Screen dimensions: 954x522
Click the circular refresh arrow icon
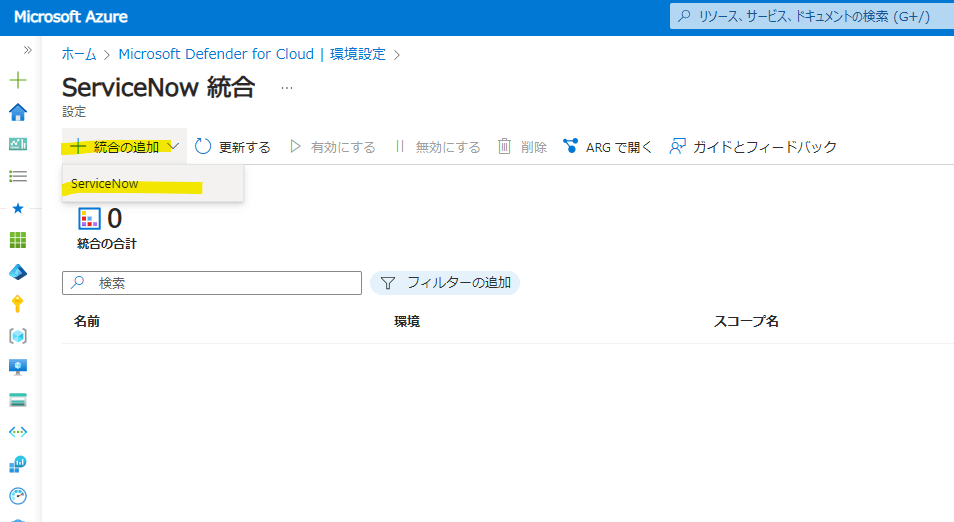tap(203, 147)
